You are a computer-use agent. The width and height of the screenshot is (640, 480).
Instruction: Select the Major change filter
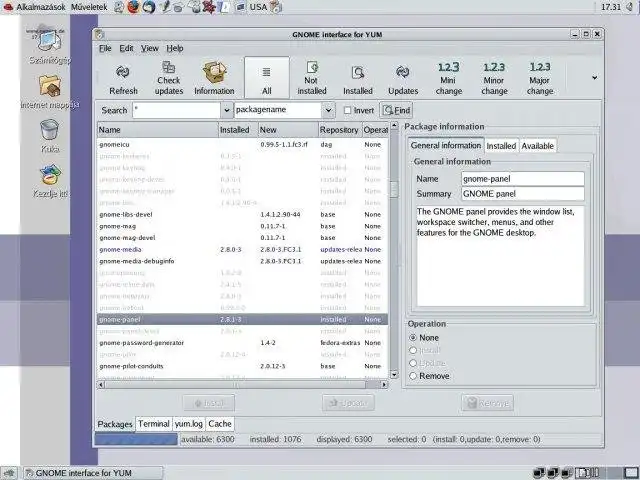click(540, 78)
